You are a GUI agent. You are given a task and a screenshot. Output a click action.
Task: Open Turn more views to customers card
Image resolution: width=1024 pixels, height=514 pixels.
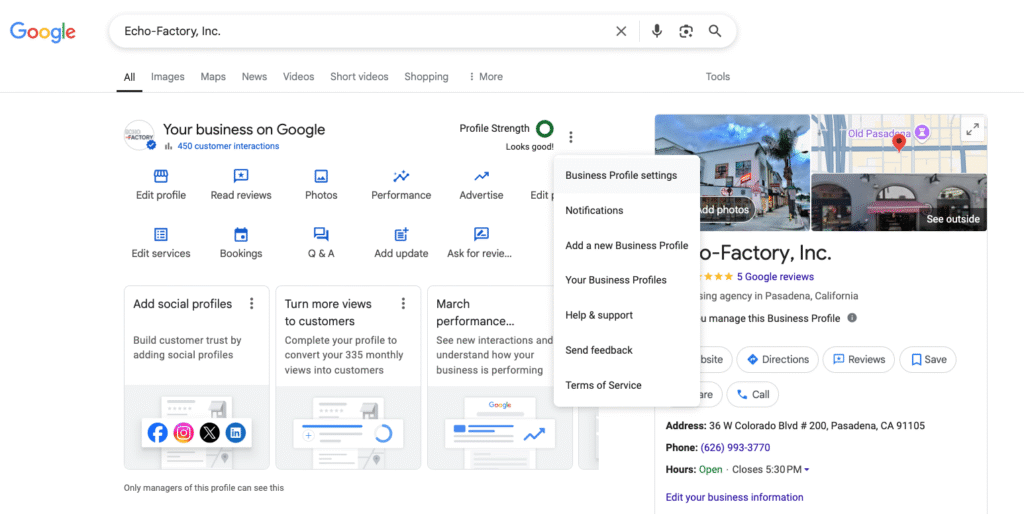[348, 377]
